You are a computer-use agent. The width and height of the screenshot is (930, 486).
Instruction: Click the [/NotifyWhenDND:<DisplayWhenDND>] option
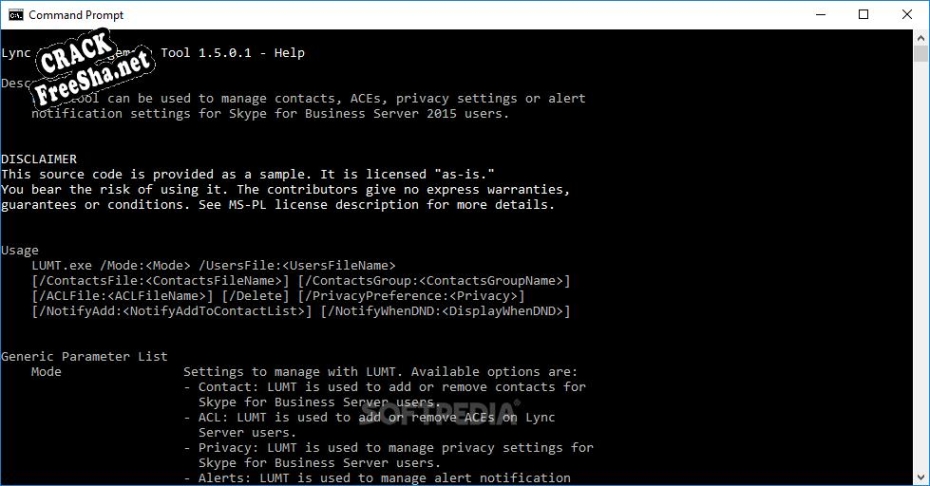coord(445,311)
